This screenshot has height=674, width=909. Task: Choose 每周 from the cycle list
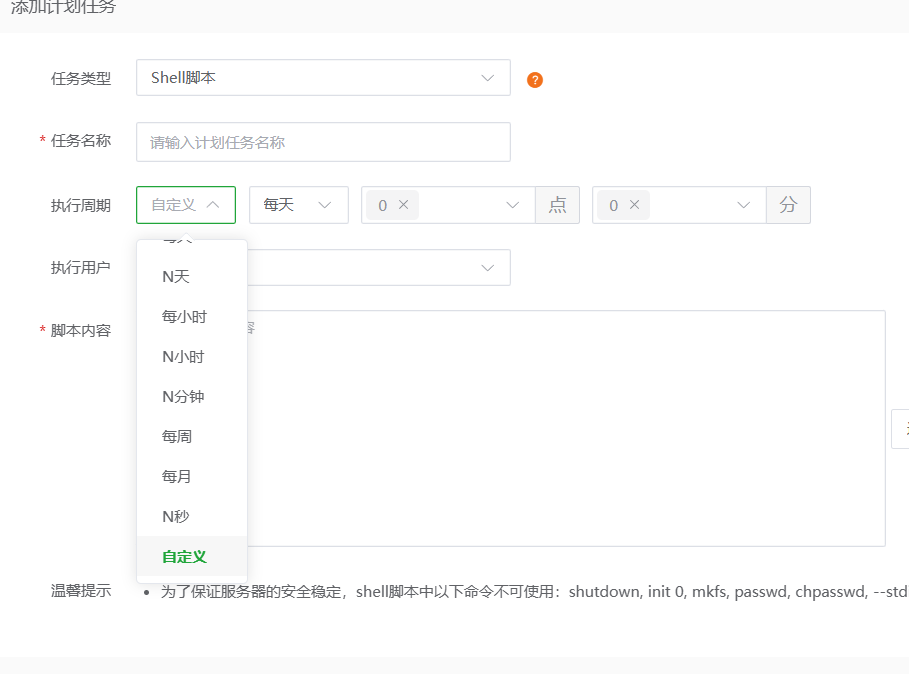192,436
